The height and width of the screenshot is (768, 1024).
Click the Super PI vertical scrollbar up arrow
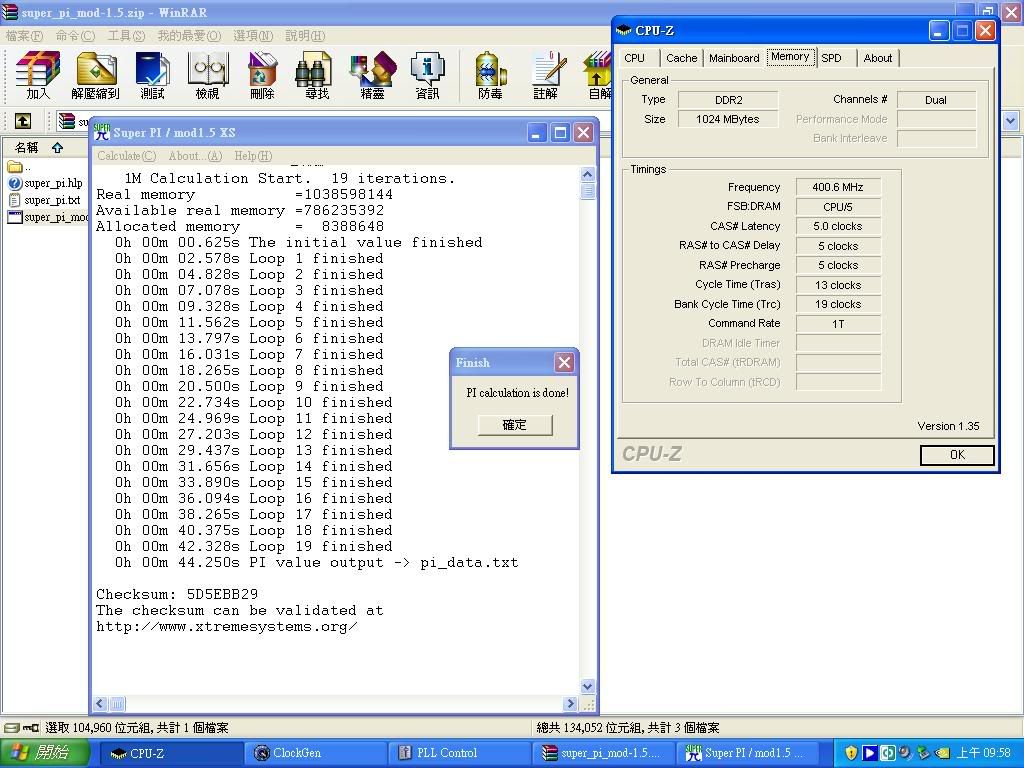pyautogui.click(x=587, y=174)
